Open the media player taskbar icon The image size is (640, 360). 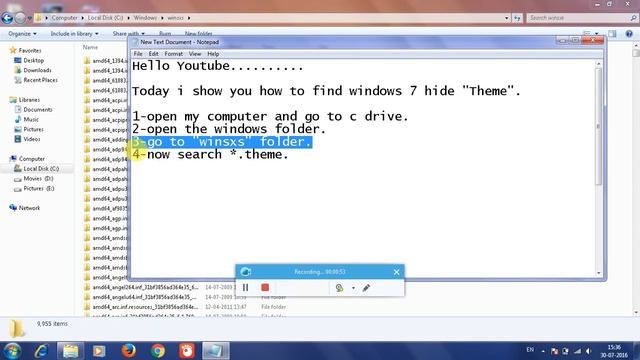(x=99, y=351)
